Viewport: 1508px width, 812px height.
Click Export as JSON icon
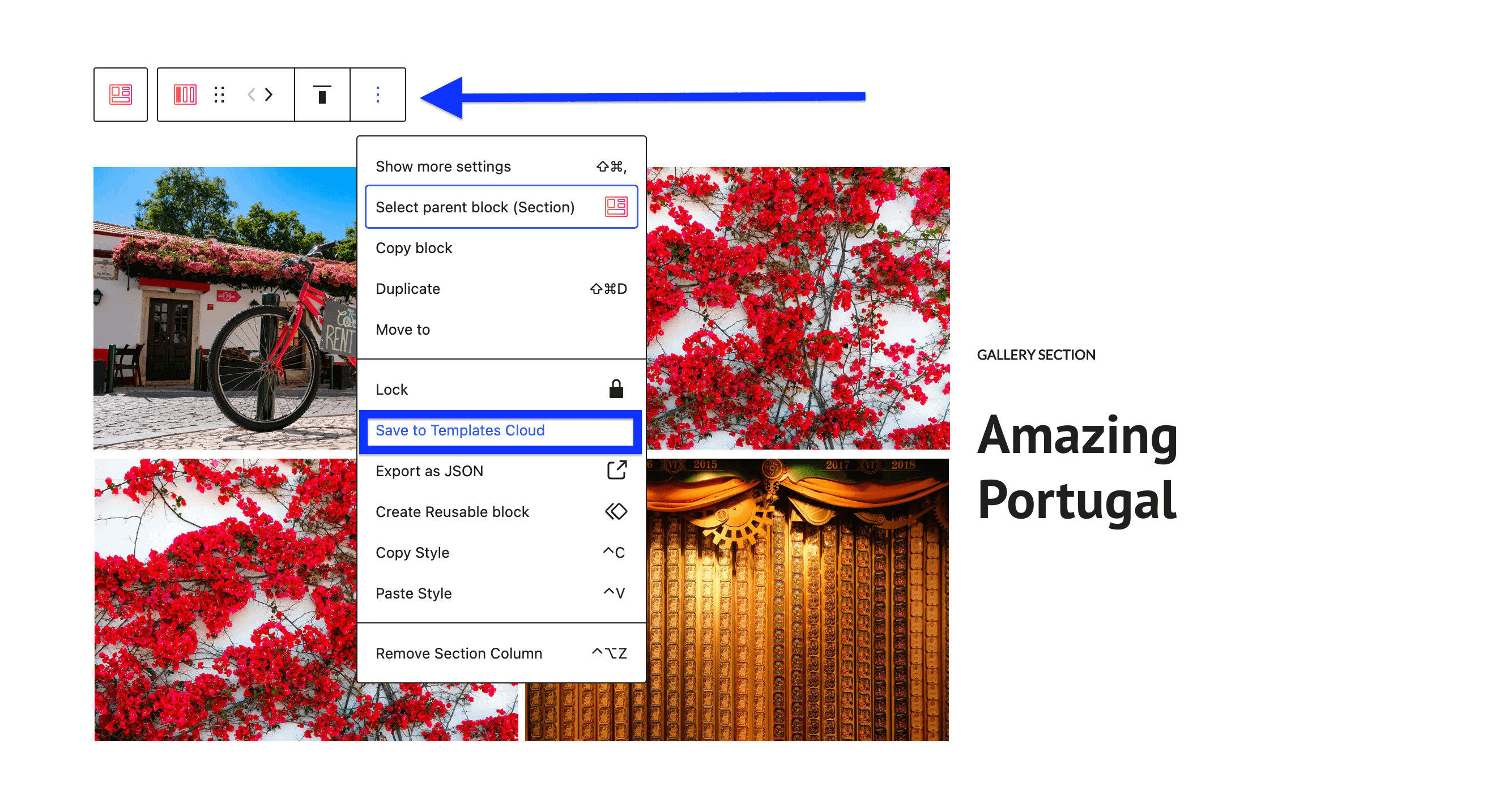616,471
